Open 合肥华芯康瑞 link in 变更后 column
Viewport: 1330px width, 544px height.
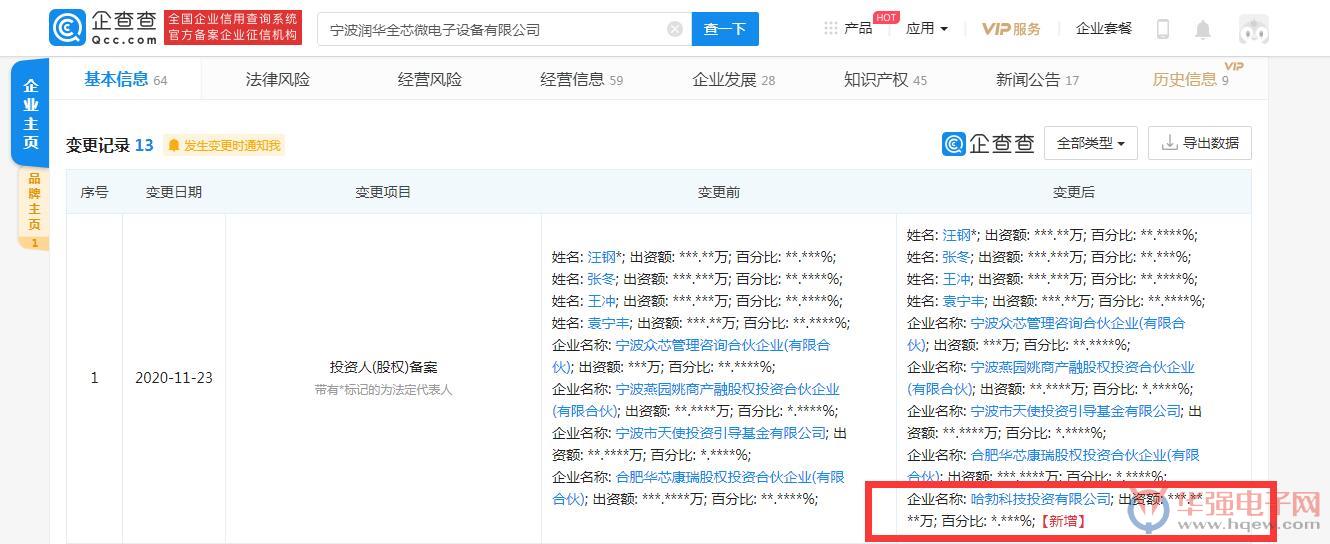click(x=1054, y=465)
